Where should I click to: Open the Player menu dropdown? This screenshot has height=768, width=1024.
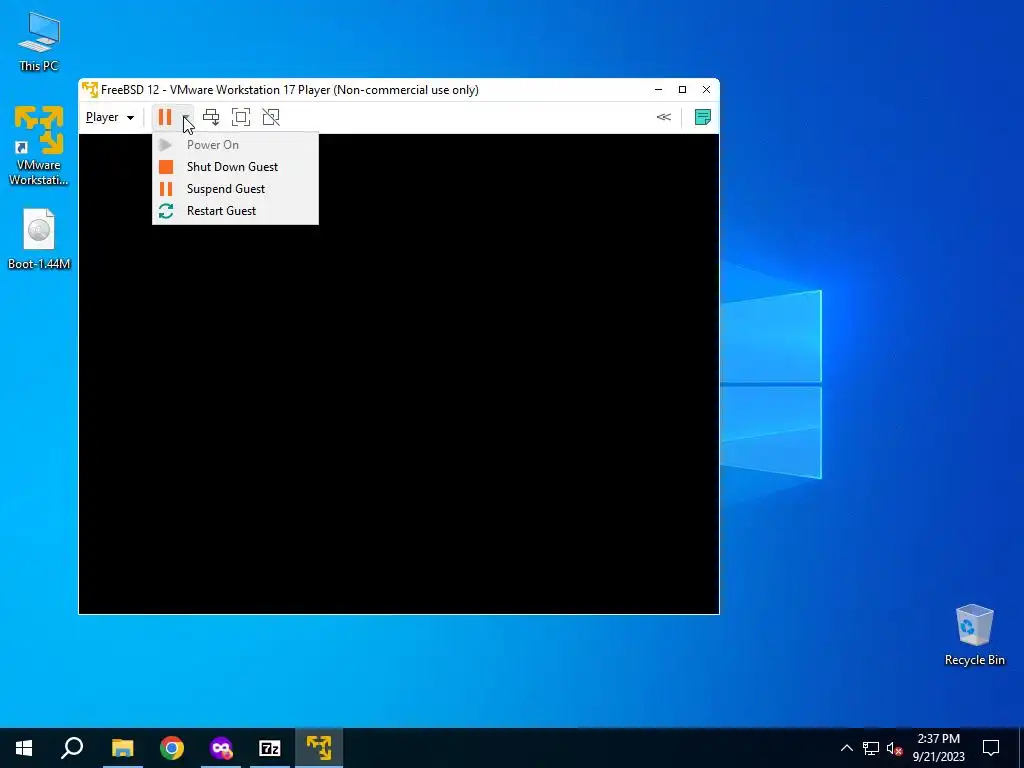(x=110, y=117)
